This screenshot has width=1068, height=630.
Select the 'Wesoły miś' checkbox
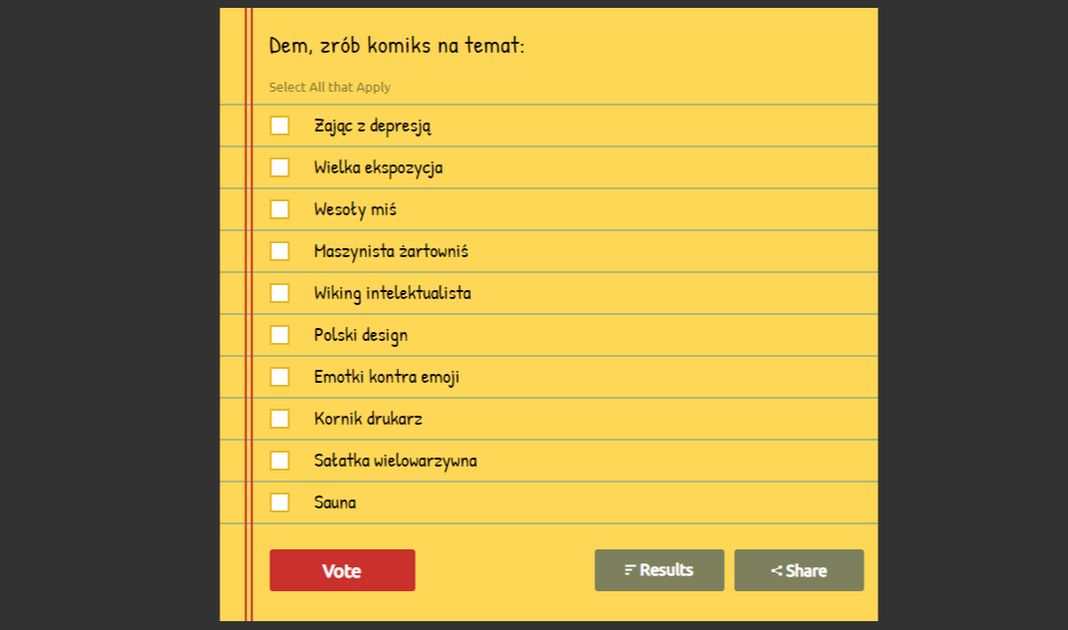pyautogui.click(x=279, y=210)
